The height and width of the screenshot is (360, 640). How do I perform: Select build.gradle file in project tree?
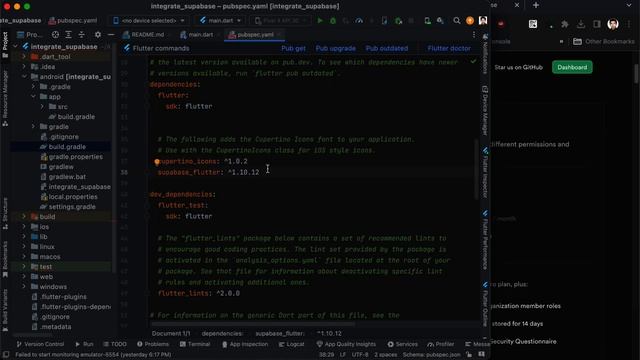(x=67, y=147)
